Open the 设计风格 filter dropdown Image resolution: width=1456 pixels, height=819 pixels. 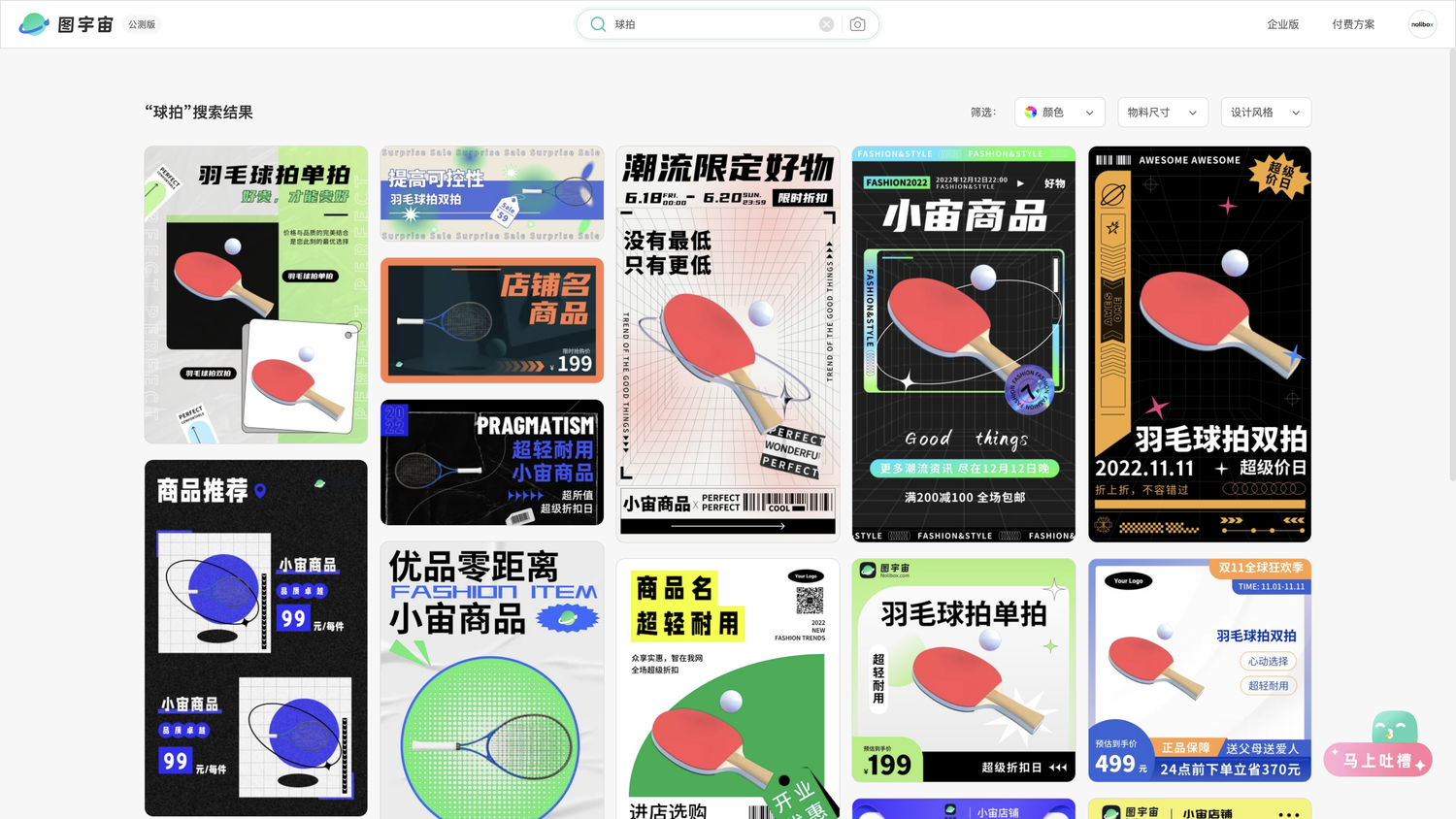[1266, 113]
